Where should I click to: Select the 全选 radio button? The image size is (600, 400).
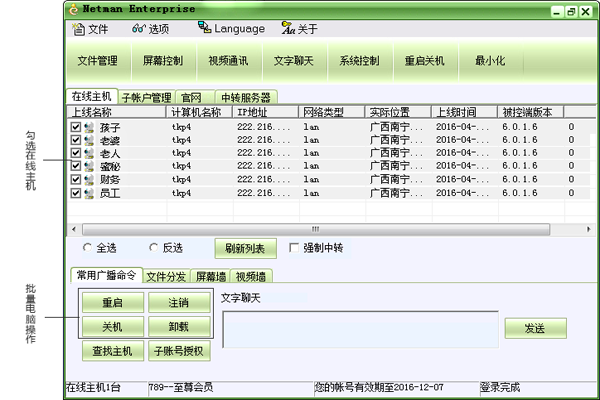click(86, 247)
